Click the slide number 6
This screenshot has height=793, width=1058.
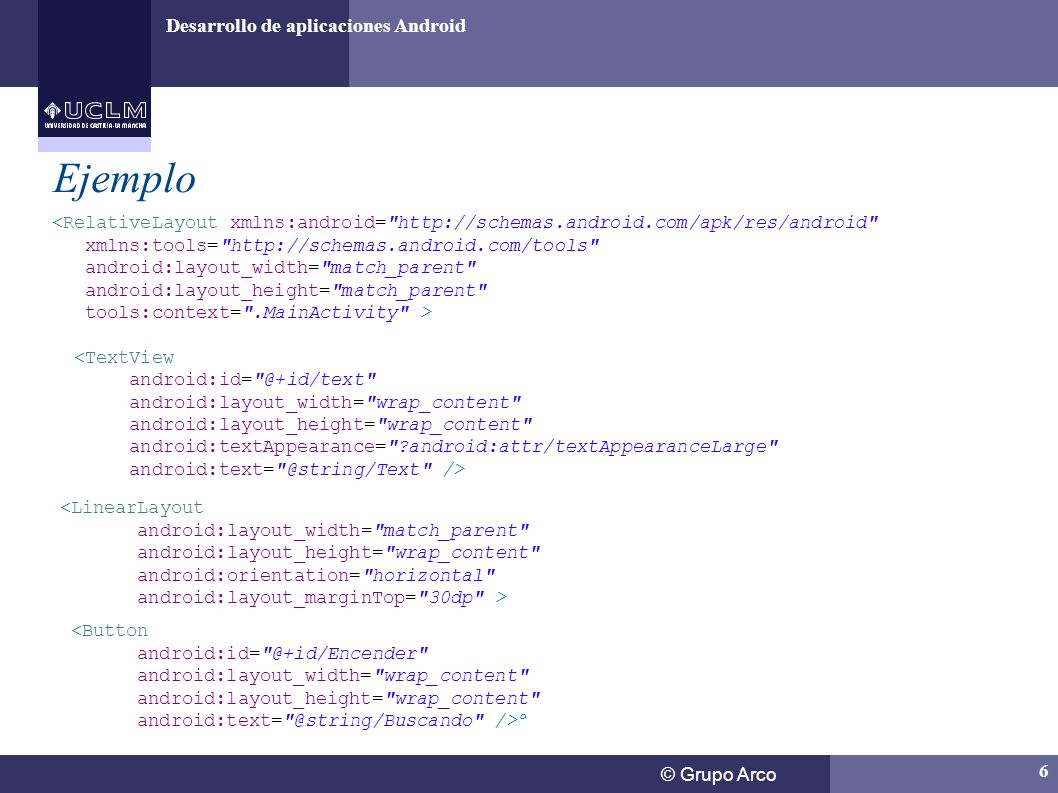[x=1043, y=771]
